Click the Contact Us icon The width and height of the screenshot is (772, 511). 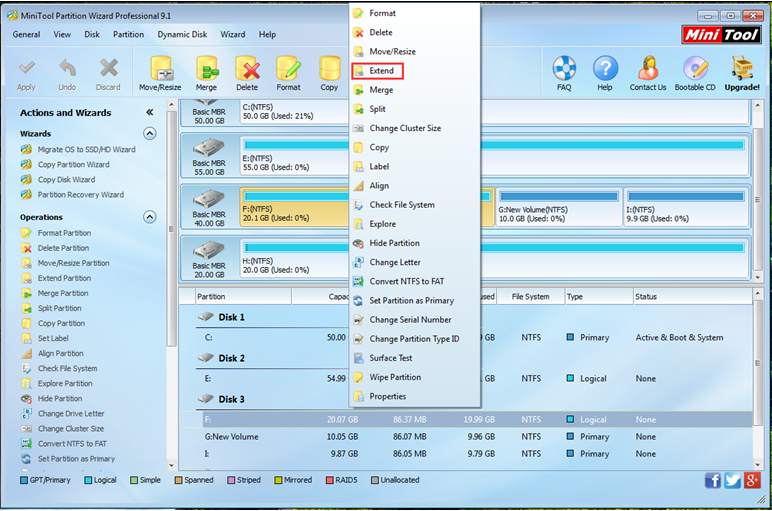pyautogui.click(x=648, y=74)
